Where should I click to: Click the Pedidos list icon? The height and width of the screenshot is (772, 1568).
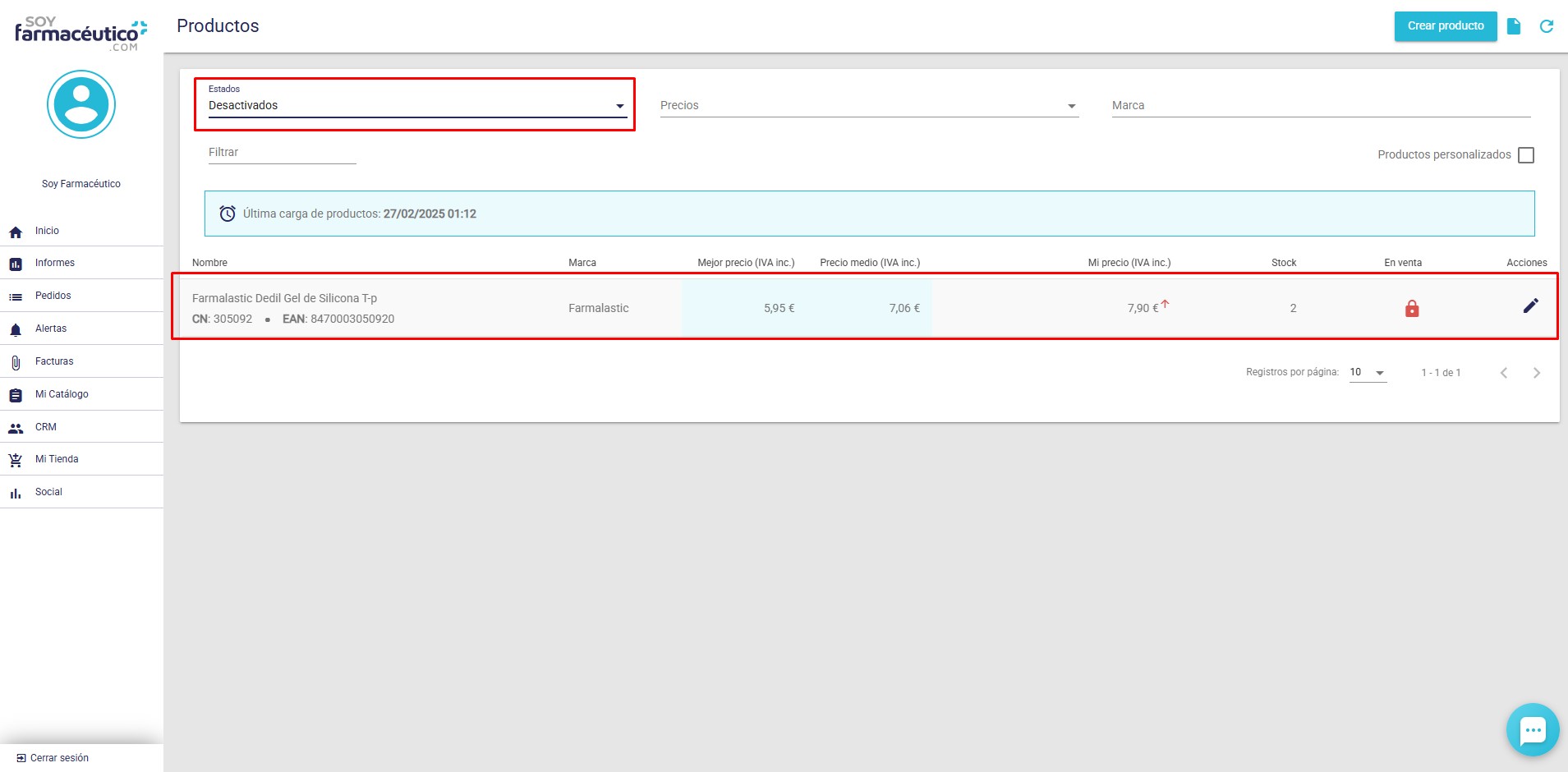pos(16,296)
